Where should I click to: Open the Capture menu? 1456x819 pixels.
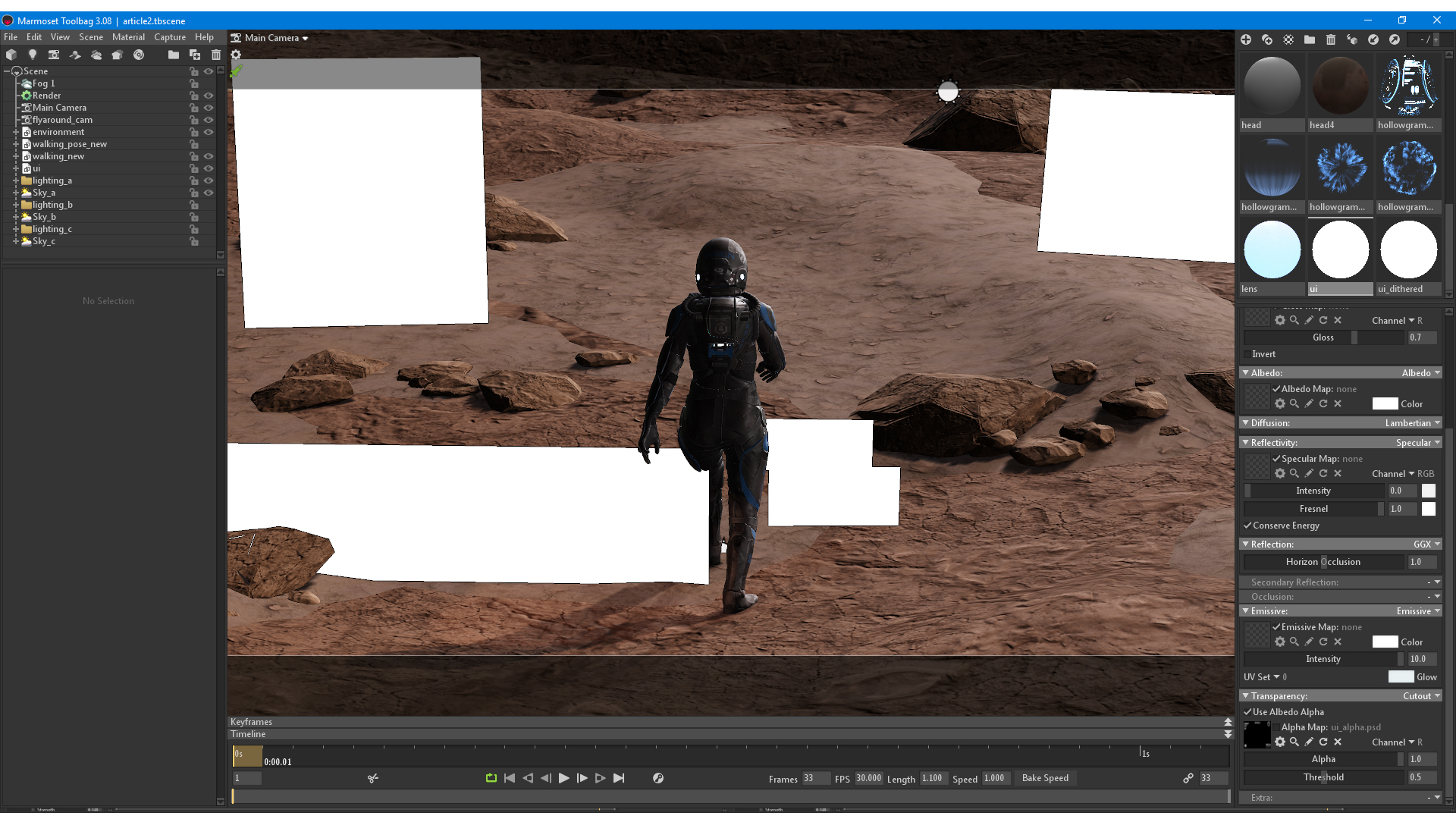pos(170,37)
